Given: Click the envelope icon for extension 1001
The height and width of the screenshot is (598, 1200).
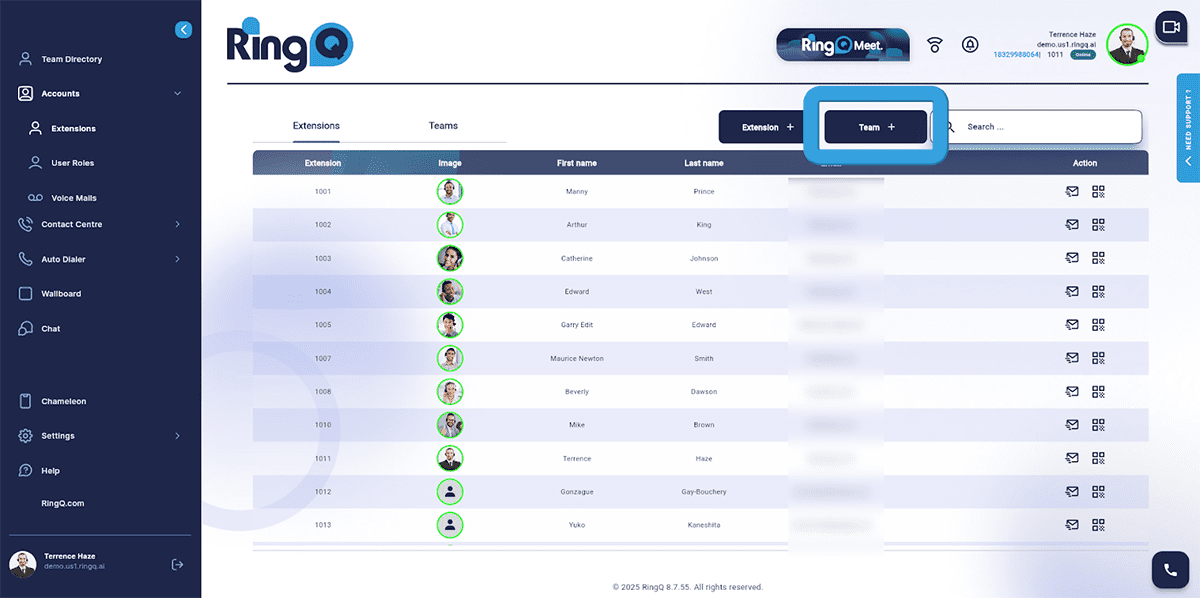Looking at the screenshot, I should pos(1072,192).
